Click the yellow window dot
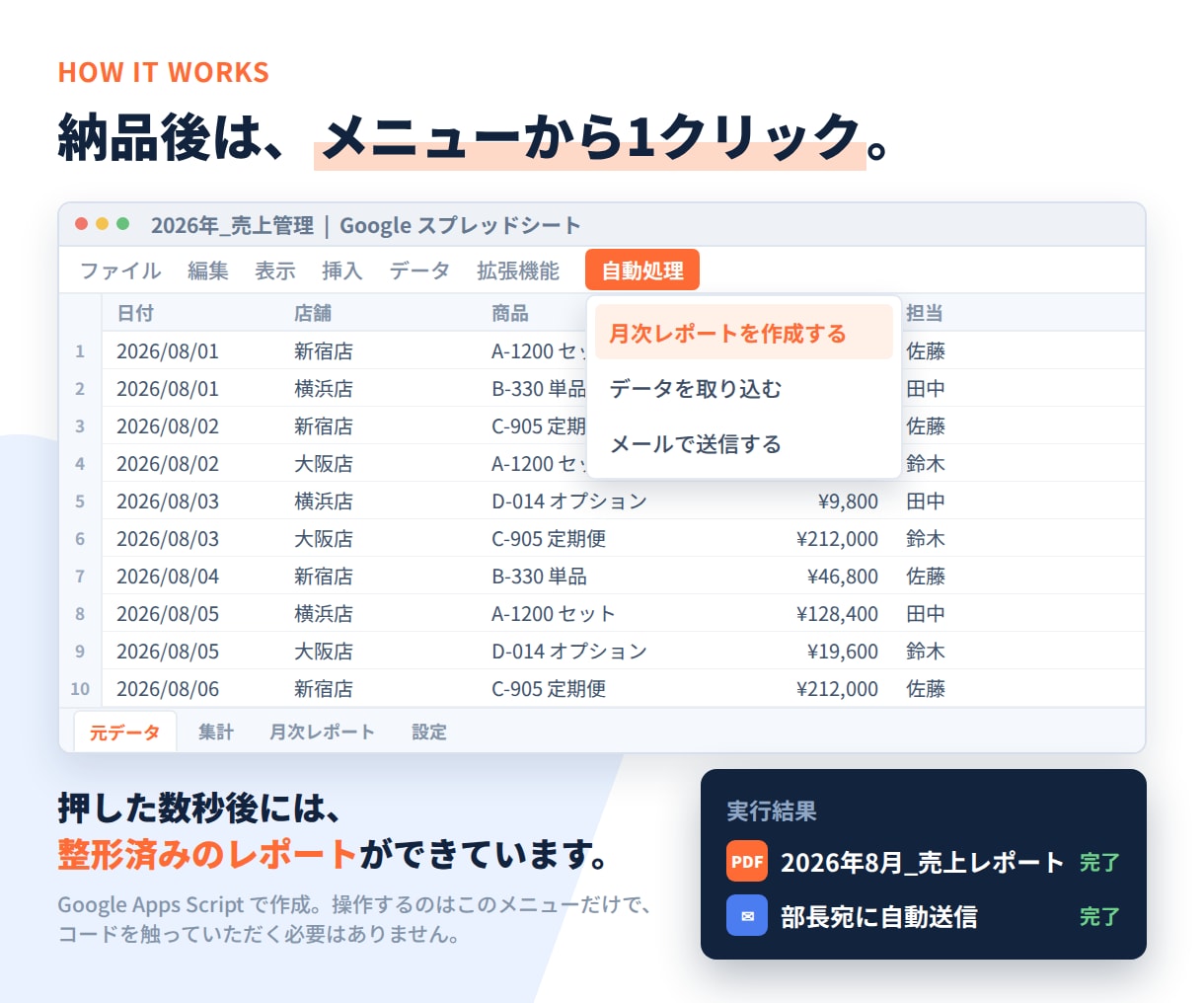Viewport: 1204px width, 1003px height. point(103,224)
